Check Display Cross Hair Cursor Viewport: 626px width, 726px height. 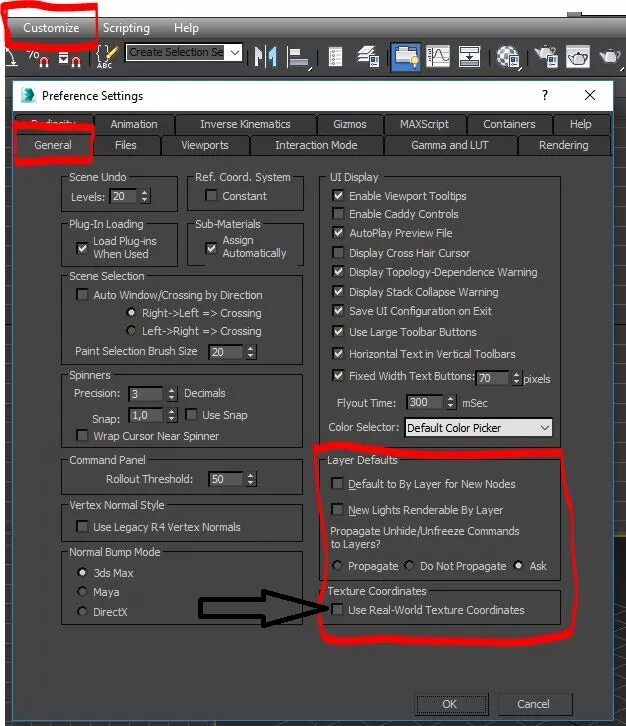(x=338, y=252)
